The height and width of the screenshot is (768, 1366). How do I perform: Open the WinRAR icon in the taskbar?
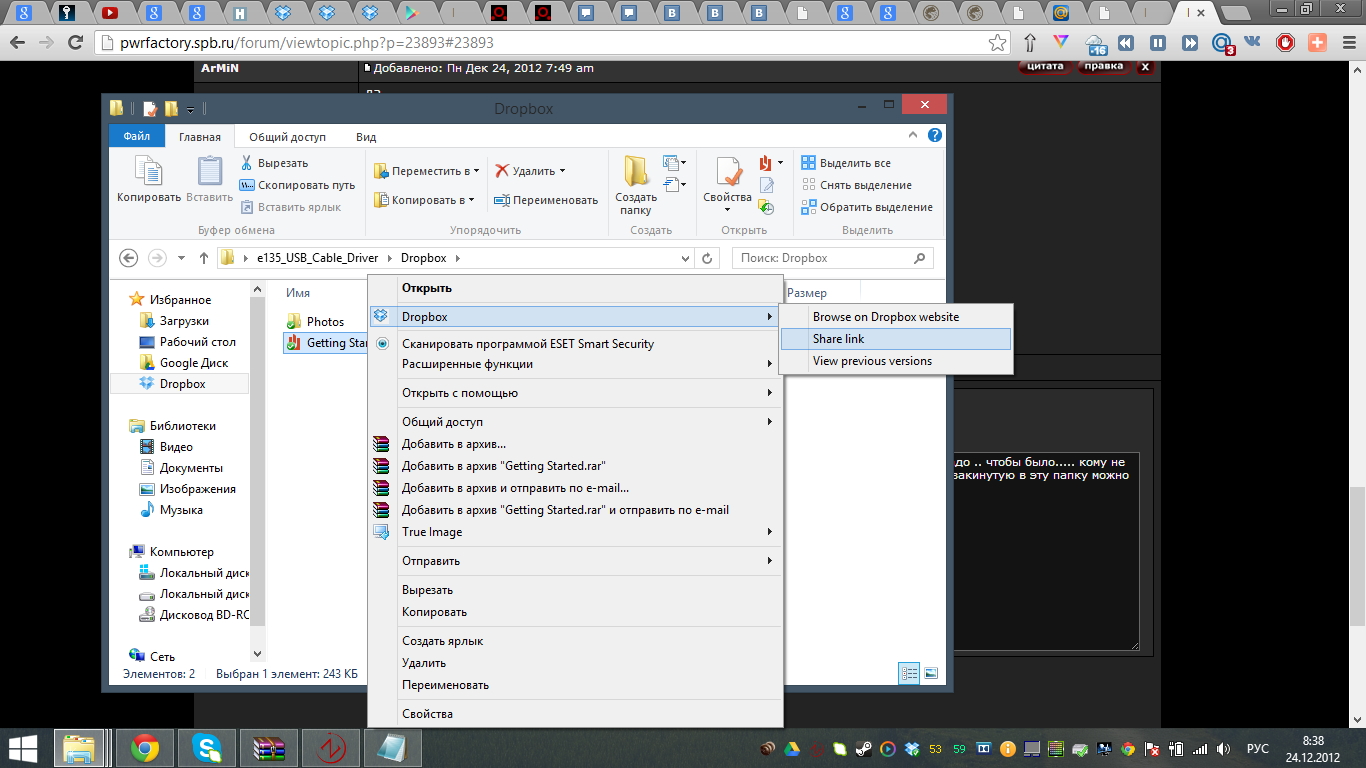point(270,748)
